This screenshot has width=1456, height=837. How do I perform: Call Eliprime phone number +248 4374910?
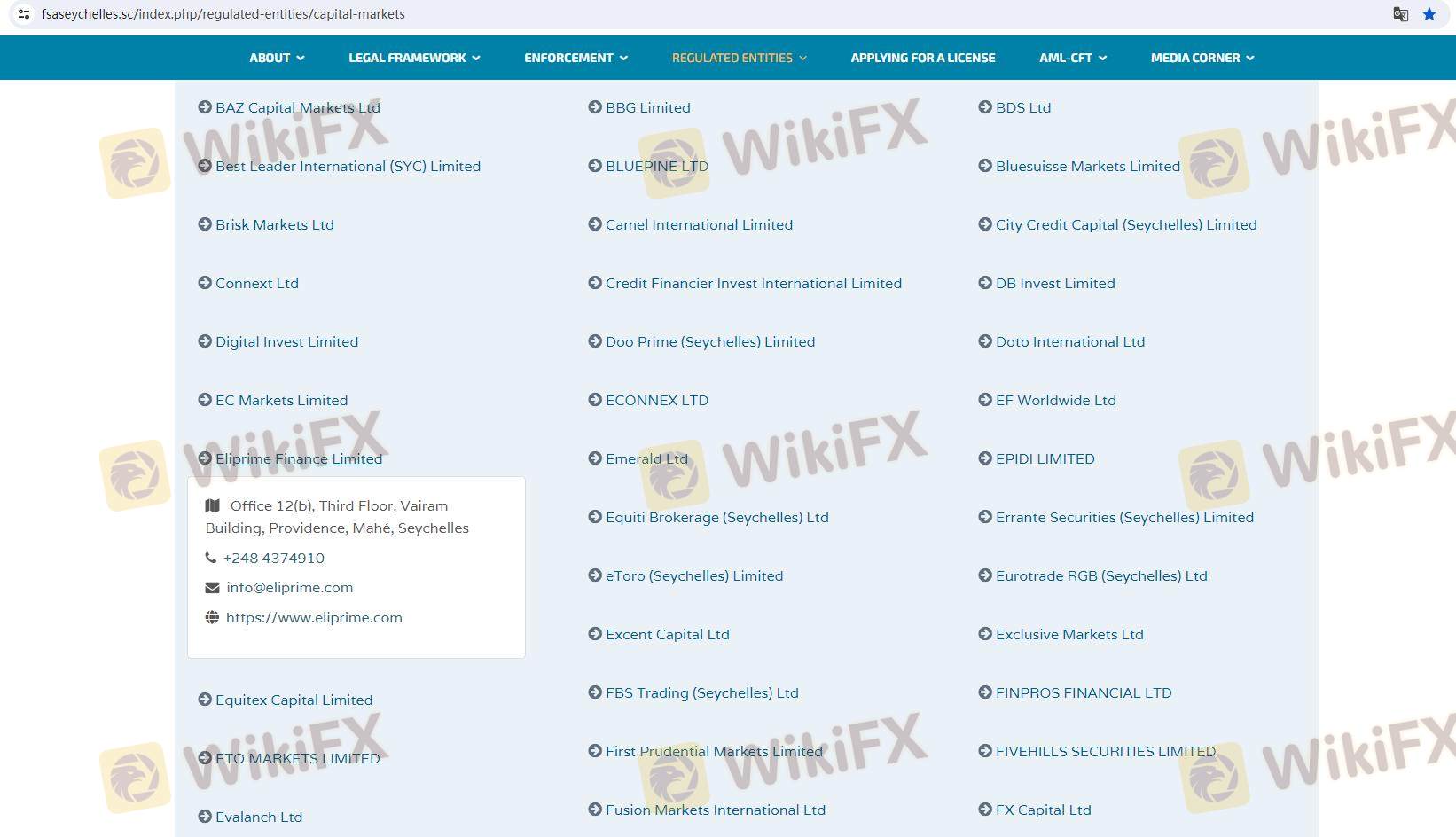coord(274,558)
